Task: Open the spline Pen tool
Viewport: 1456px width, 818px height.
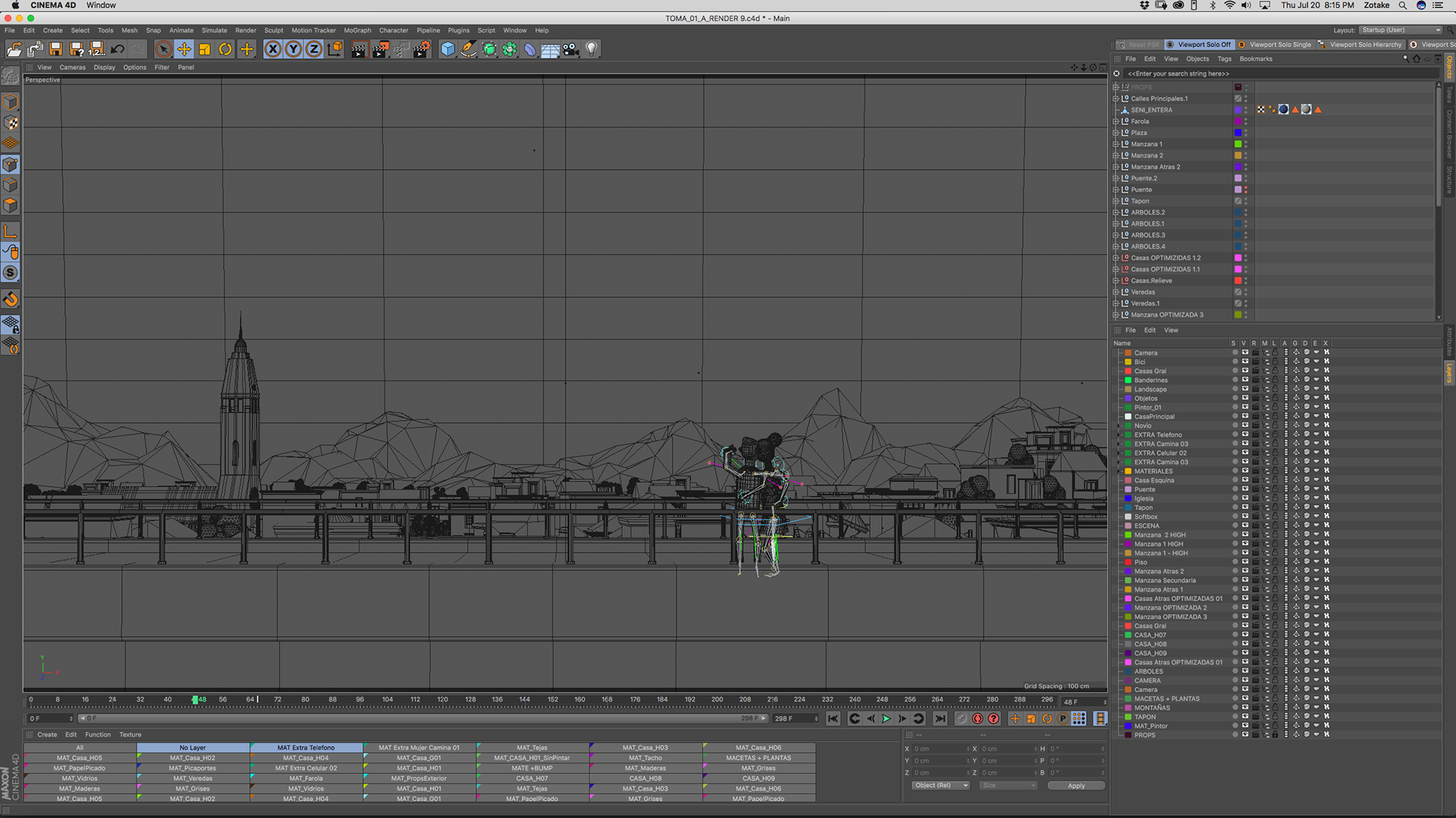Action: point(469,49)
